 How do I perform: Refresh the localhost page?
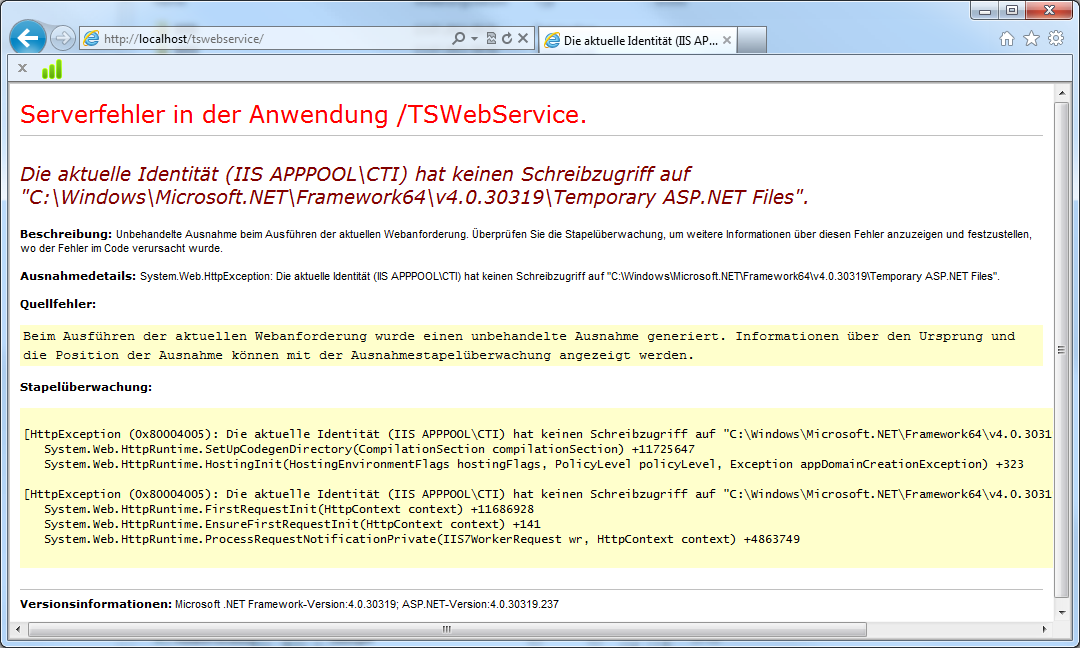click(x=507, y=39)
